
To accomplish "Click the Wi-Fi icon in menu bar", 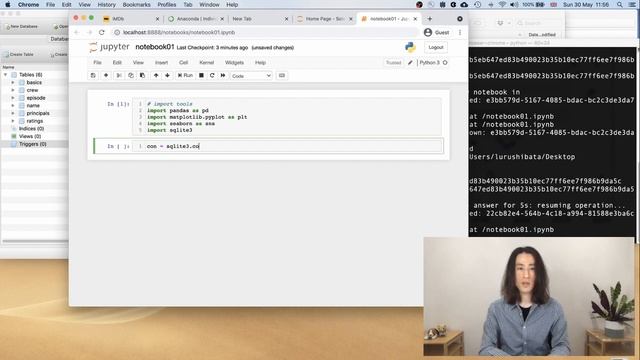I will tap(502, 5).
